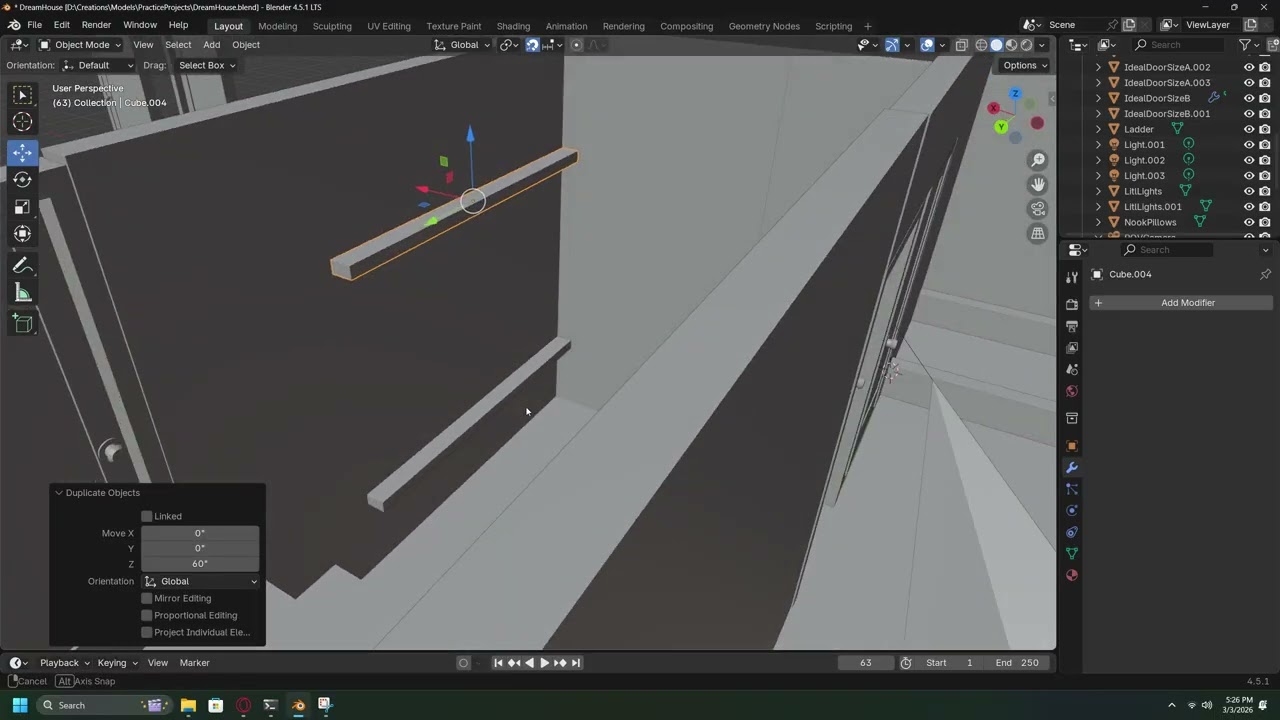The image size is (1280, 720).
Task: Select the Annotate tool
Action: [x=22, y=266]
